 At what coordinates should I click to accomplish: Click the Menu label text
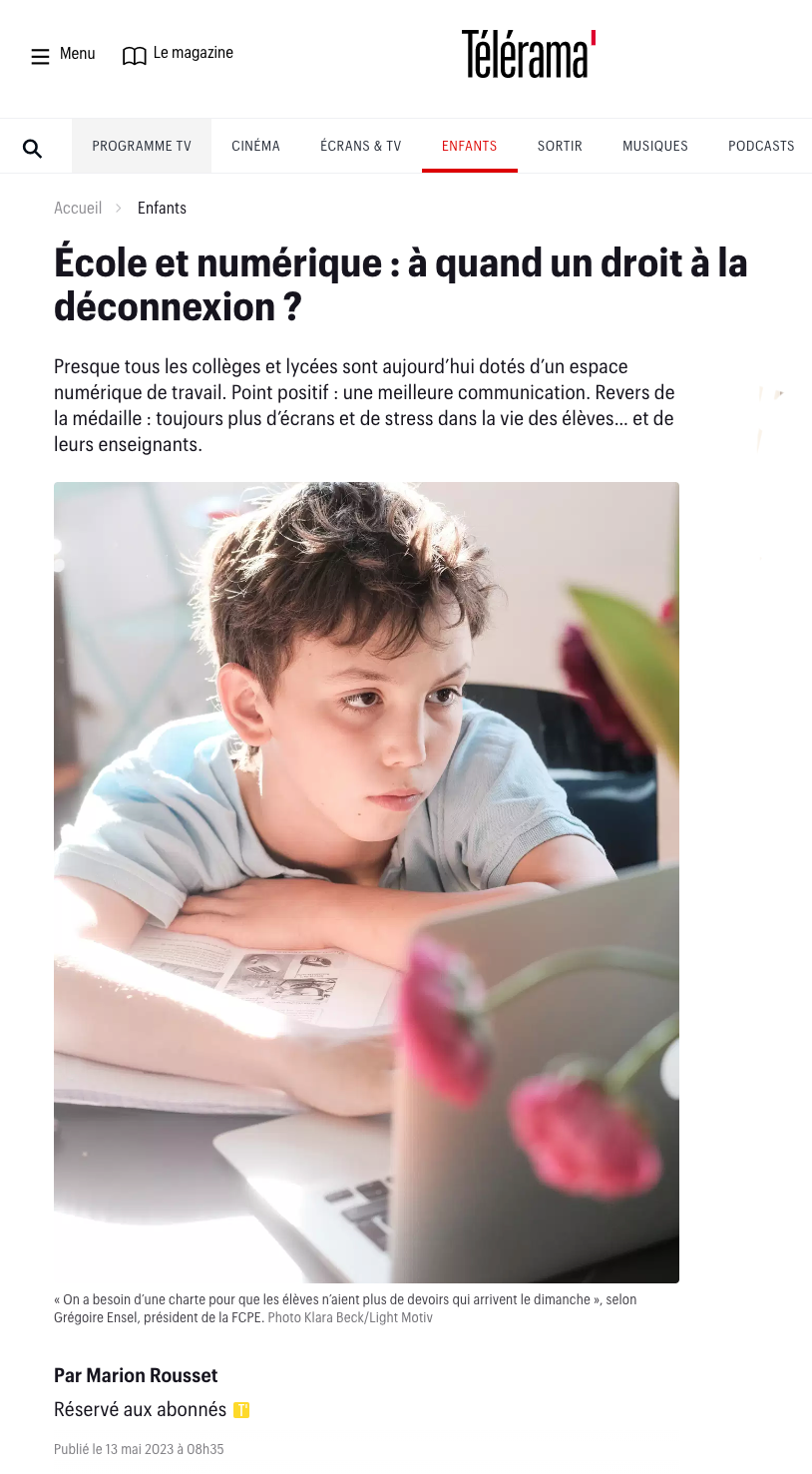(x=77, y=54)
